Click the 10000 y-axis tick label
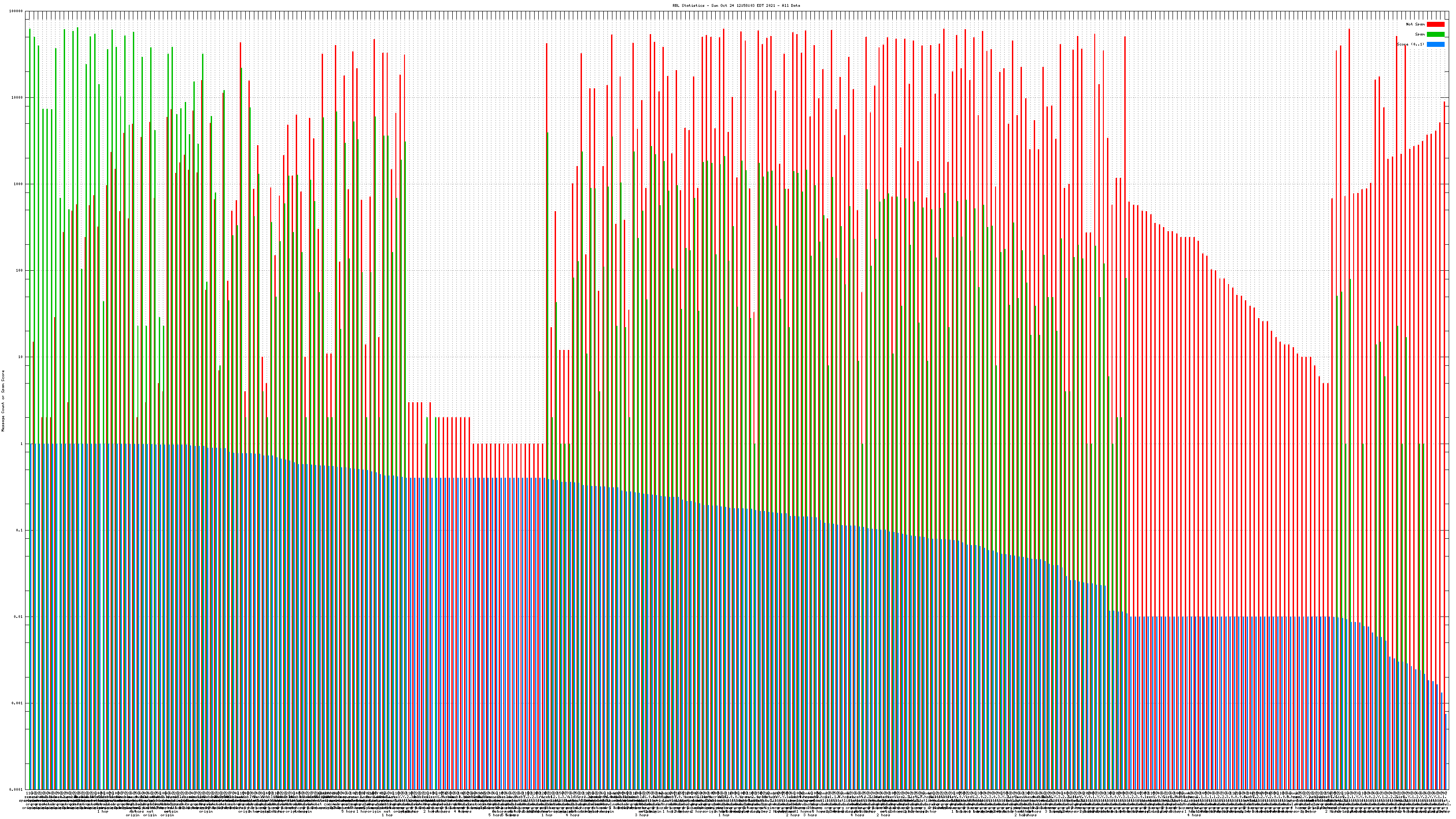This screenshot has height=819, width=1456. click(18, 98)
